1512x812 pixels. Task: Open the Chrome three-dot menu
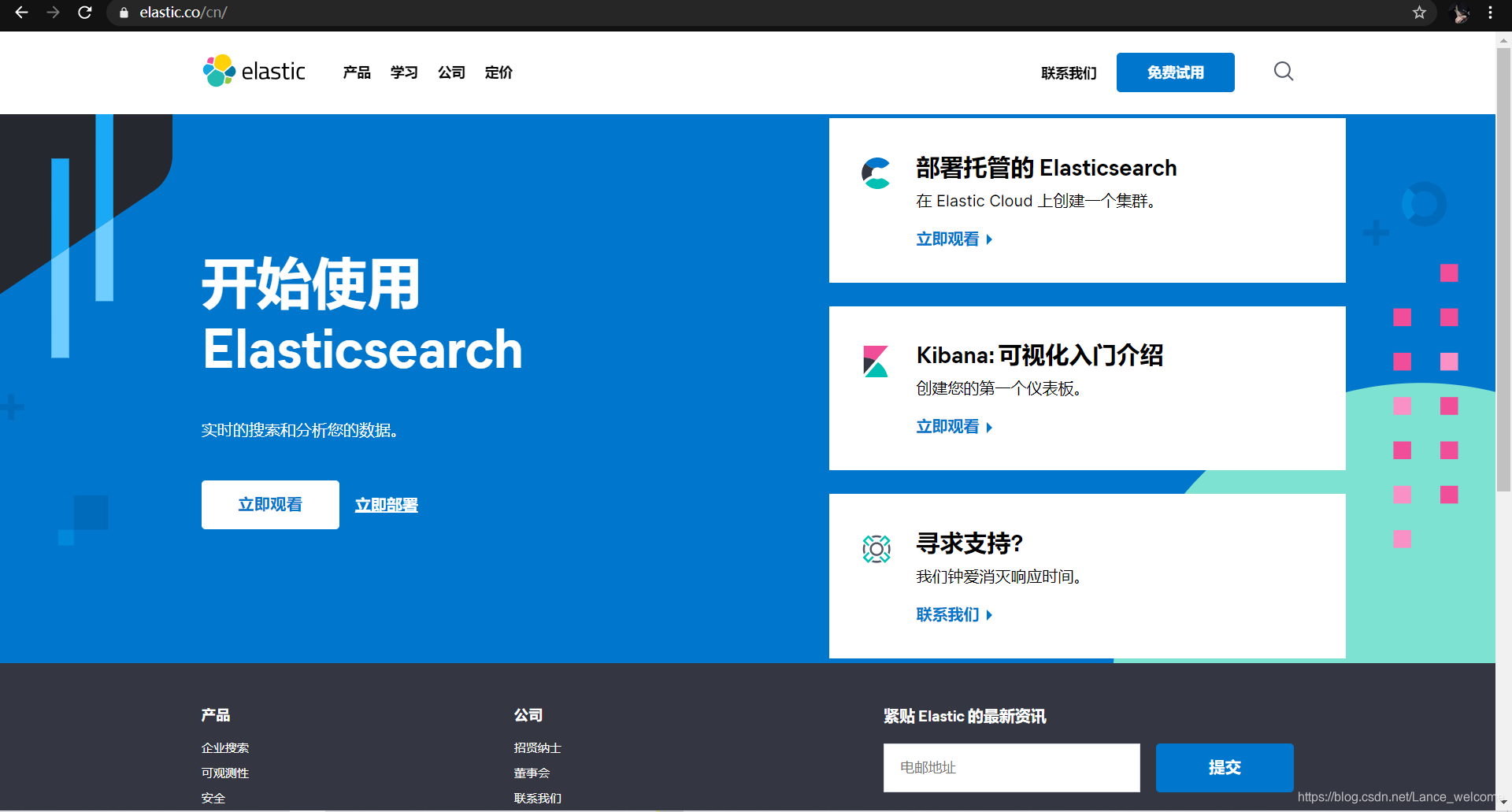click(1490, 13)
